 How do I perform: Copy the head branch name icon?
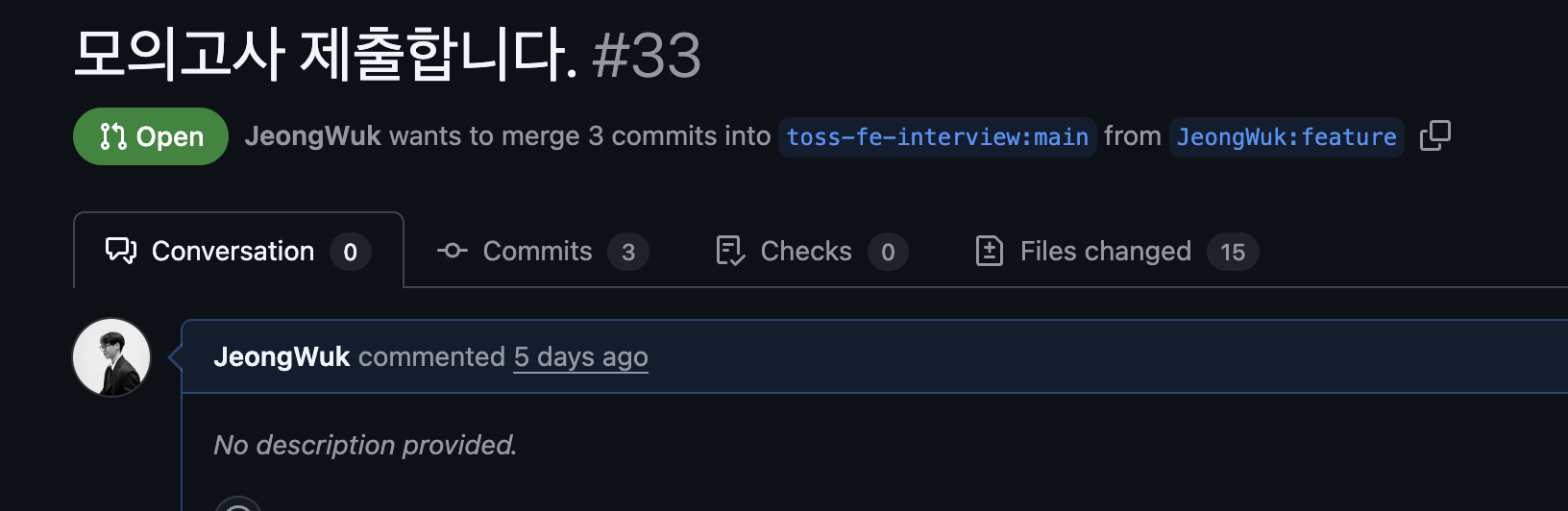1435,135
